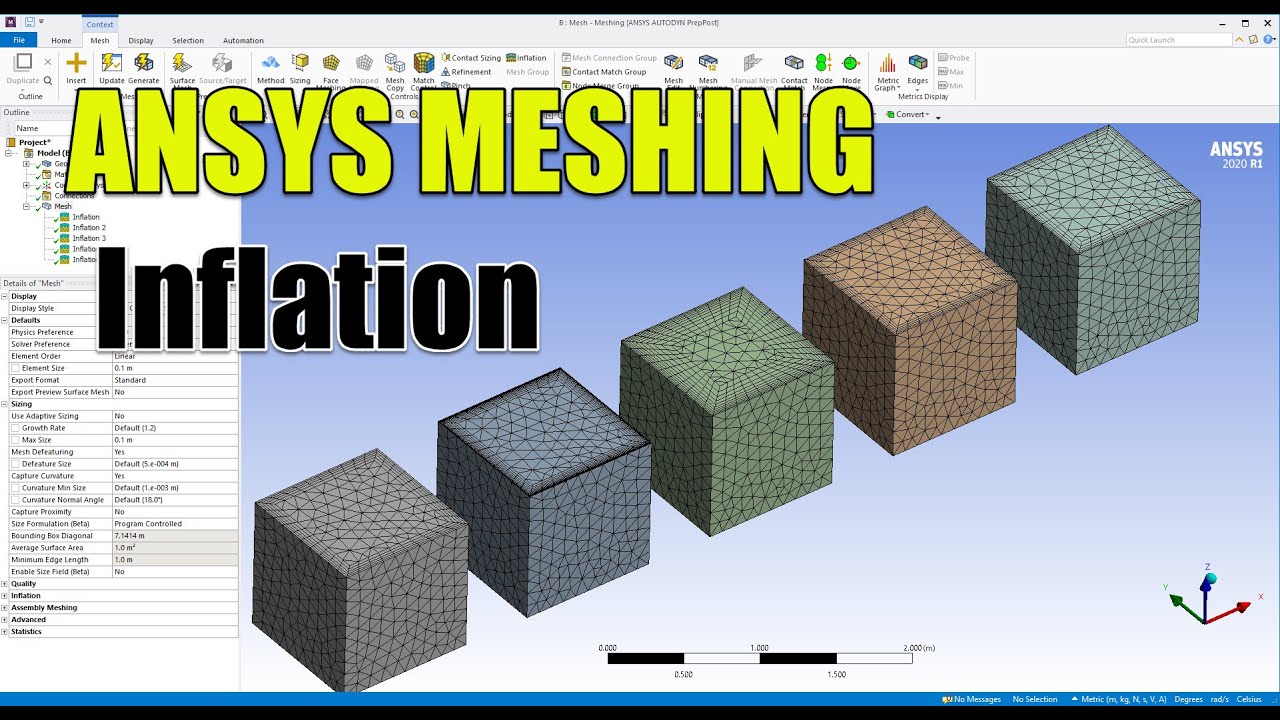Screen dimensions: 1280x720
Task: Expand the Assembly Meshing section
Action: pos(5,608)
